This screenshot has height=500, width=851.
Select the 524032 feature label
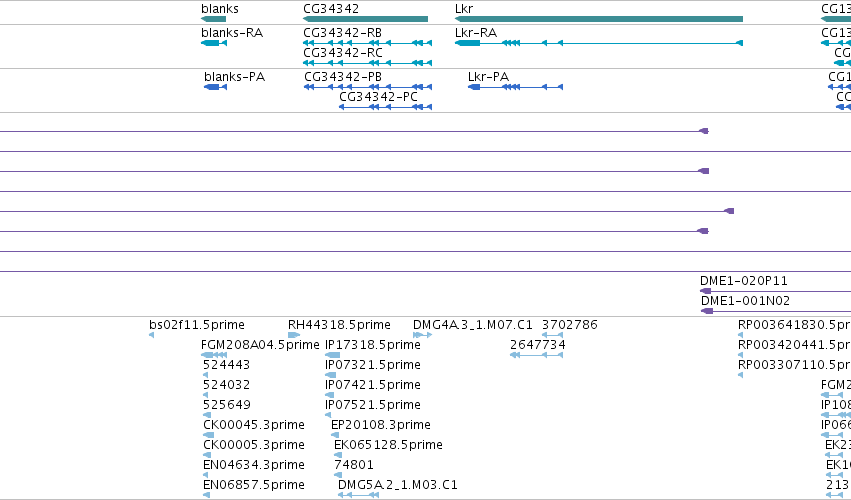(226, 385)
